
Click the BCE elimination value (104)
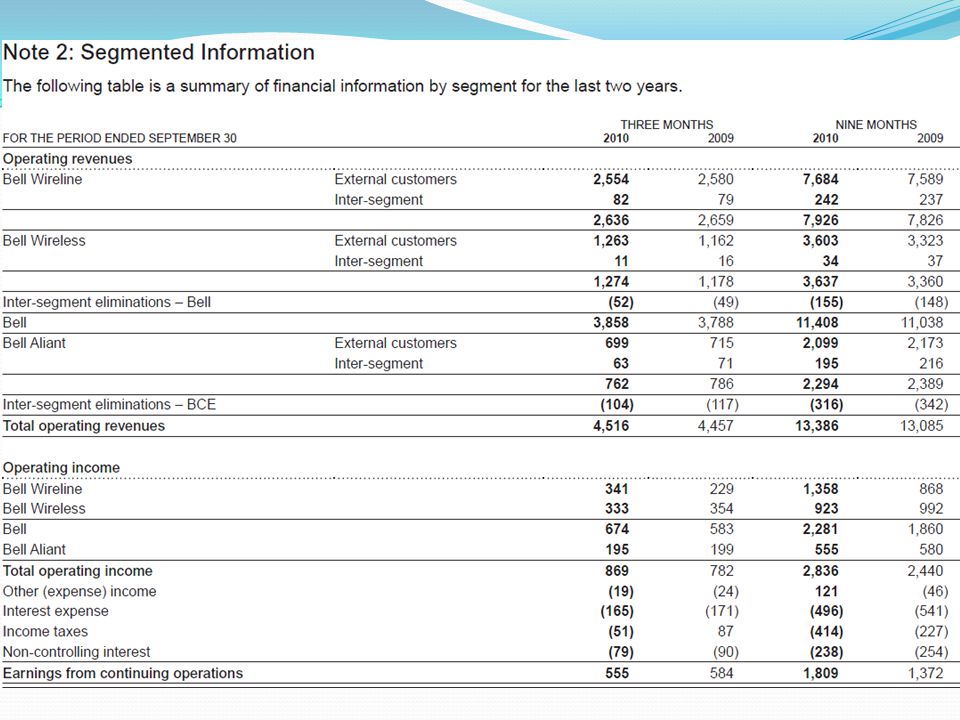point(617,405)
